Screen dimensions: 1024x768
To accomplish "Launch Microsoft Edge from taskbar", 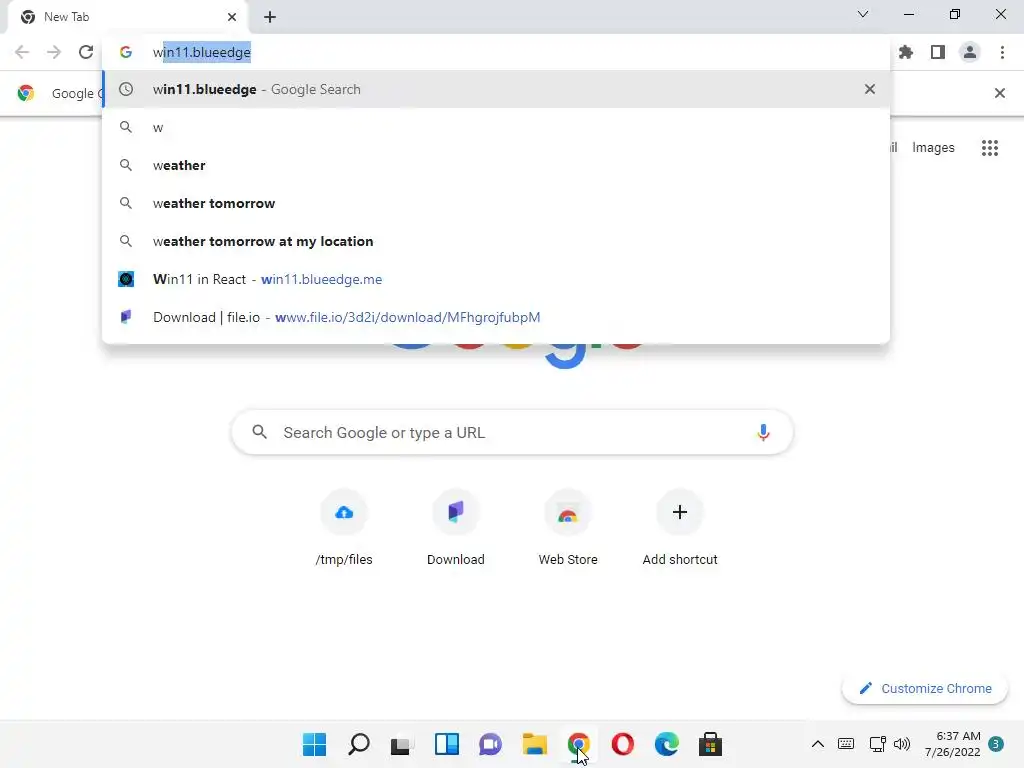I will 667,744.
